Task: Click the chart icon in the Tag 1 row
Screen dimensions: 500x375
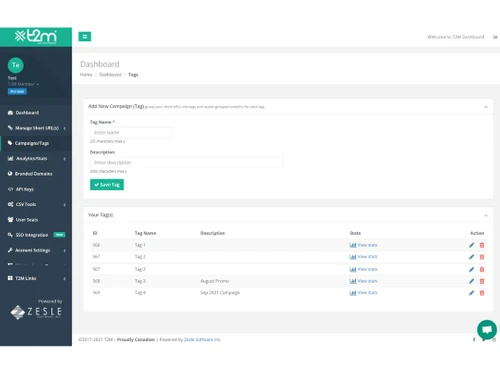Action: 353,245
